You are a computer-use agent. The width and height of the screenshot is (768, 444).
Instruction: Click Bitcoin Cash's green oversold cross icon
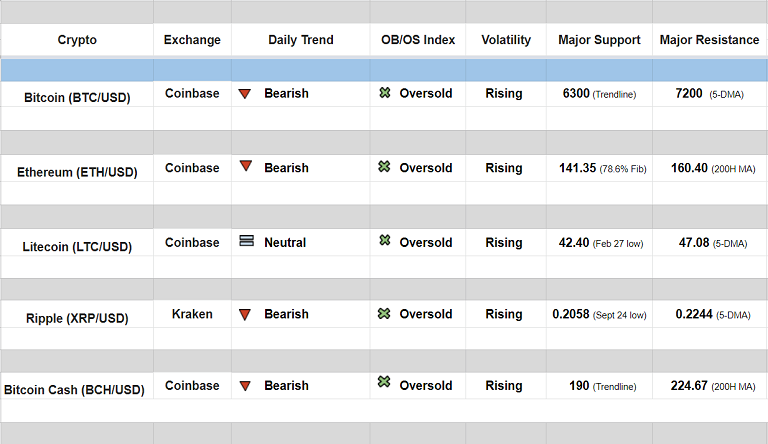point(385,383)
